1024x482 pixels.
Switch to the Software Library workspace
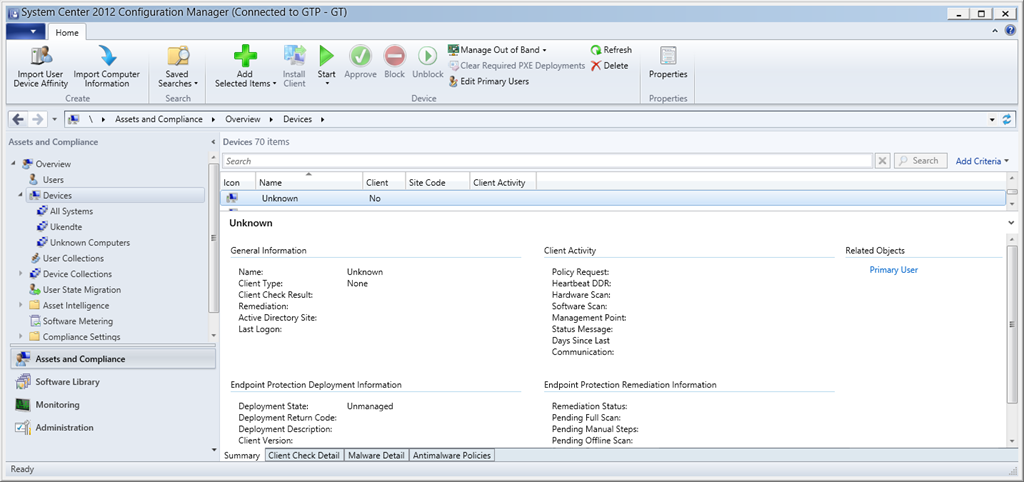67,382
